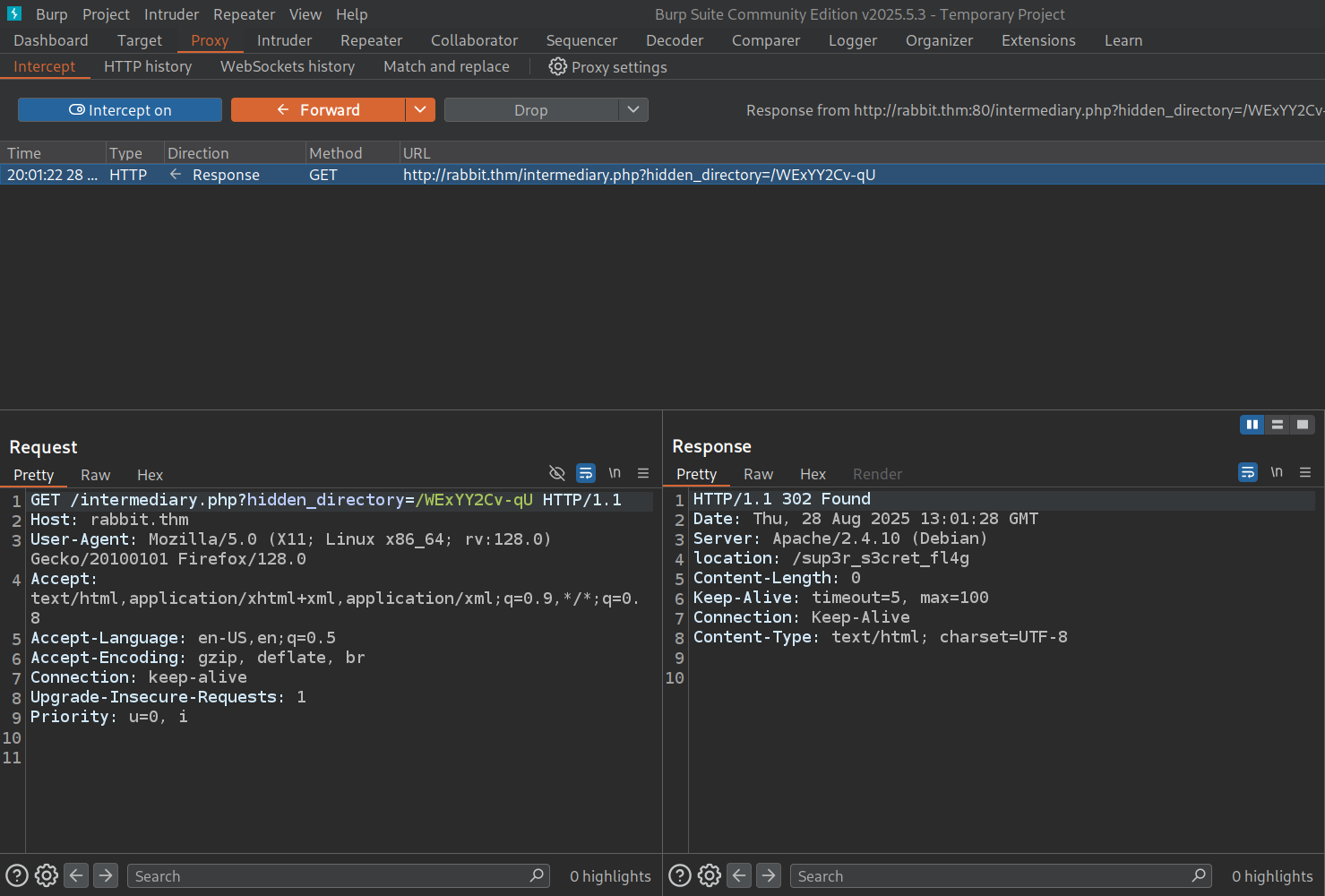This screenshot has width=1325, height=896.
Task: Expand the Forward button dropdown arrow
Action: [x=420, y=109]
